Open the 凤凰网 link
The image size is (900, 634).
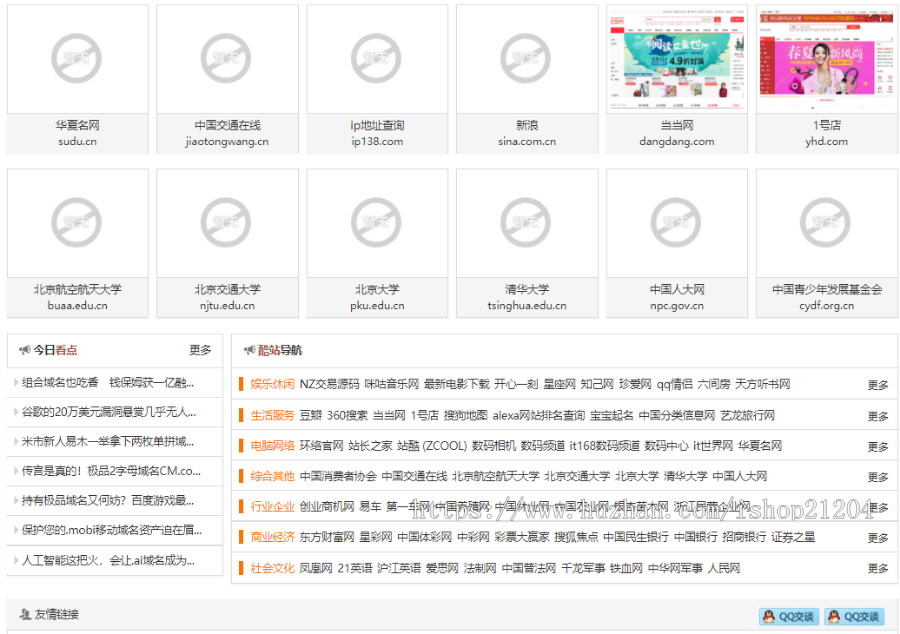point(316,568)
